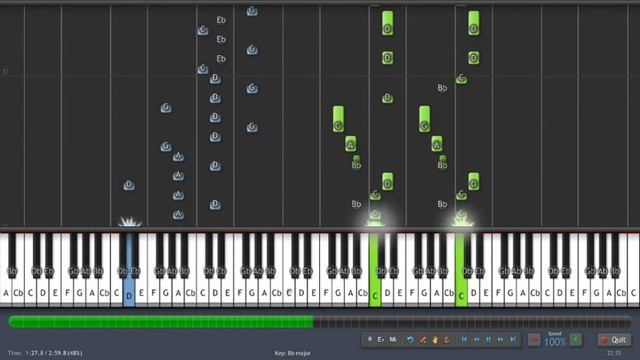This screenshot has height=360, width=640.
Task: Pause the song playback
Action: point(489,340)
